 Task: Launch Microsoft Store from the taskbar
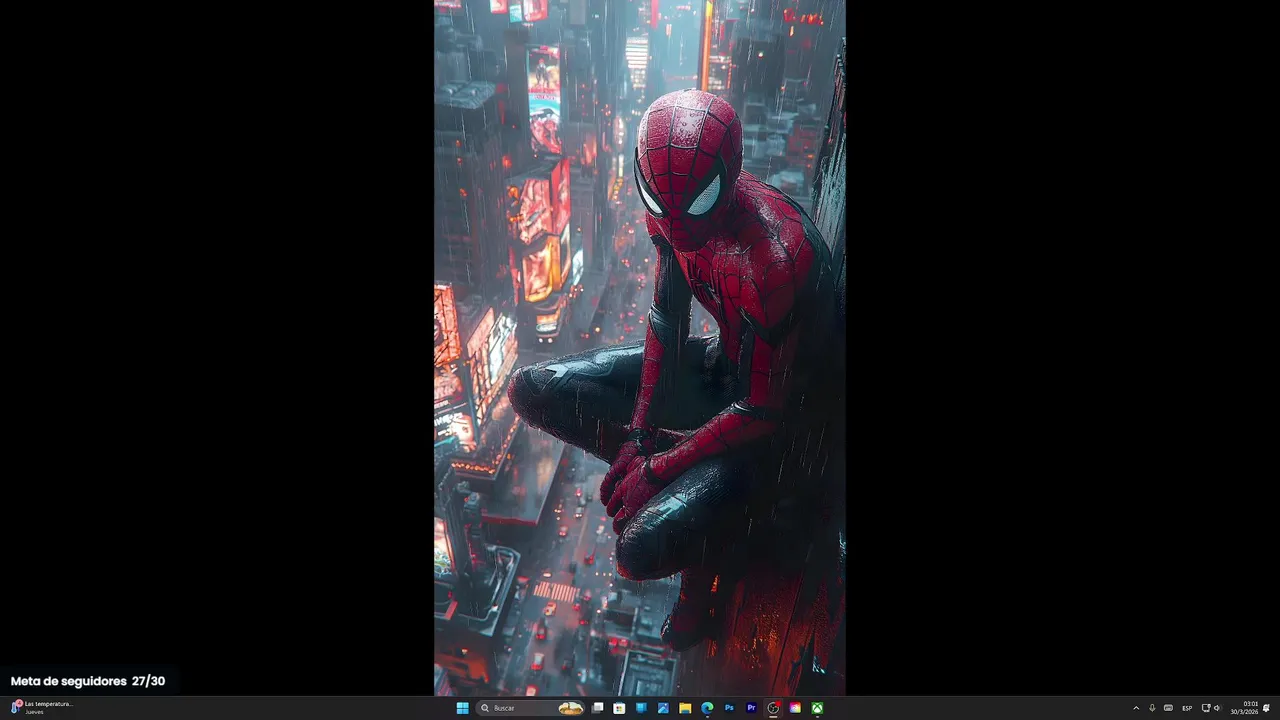coord(619,708)
